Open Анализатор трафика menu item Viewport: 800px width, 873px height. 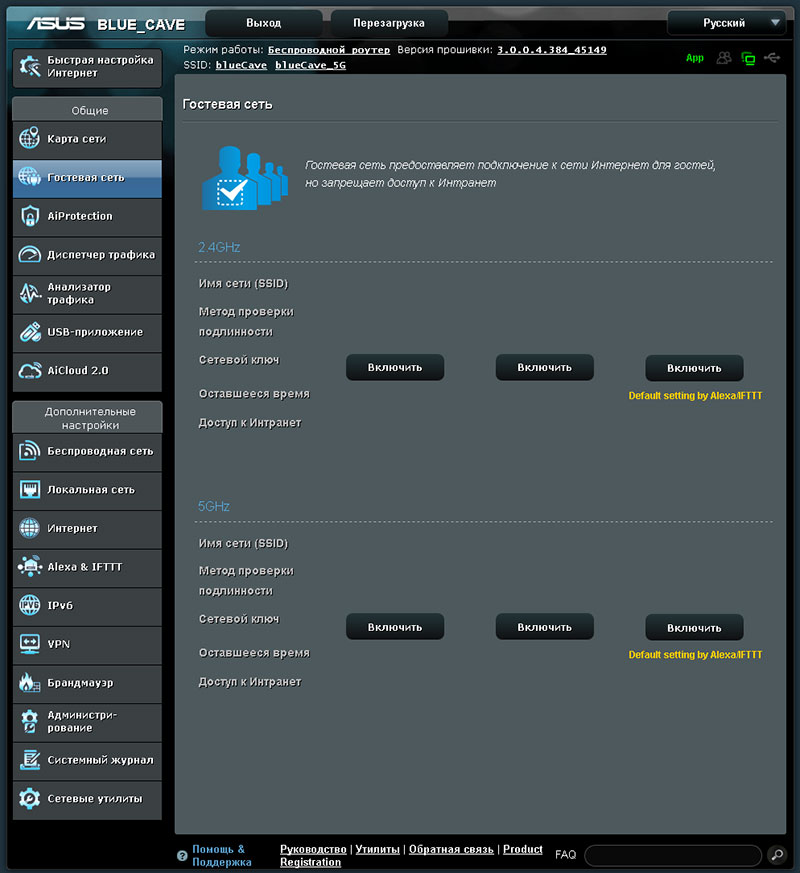coord(87,293)
